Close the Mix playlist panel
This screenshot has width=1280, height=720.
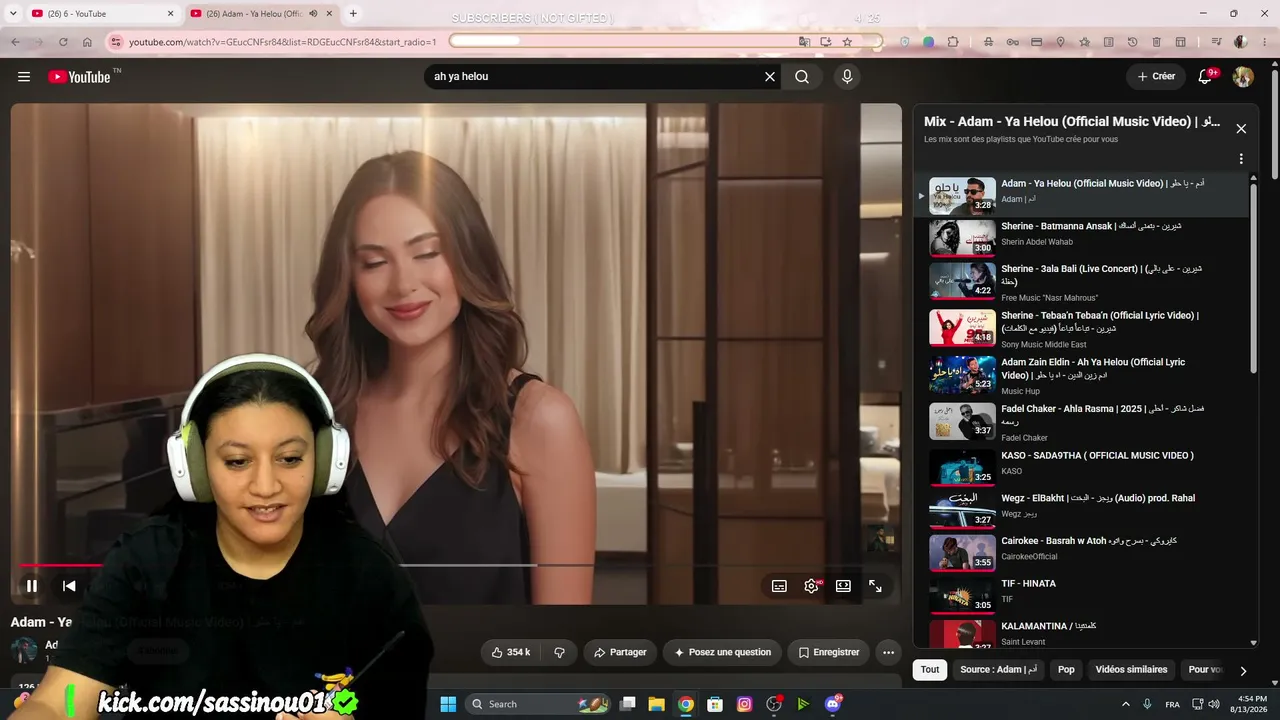pos(1241,129)
